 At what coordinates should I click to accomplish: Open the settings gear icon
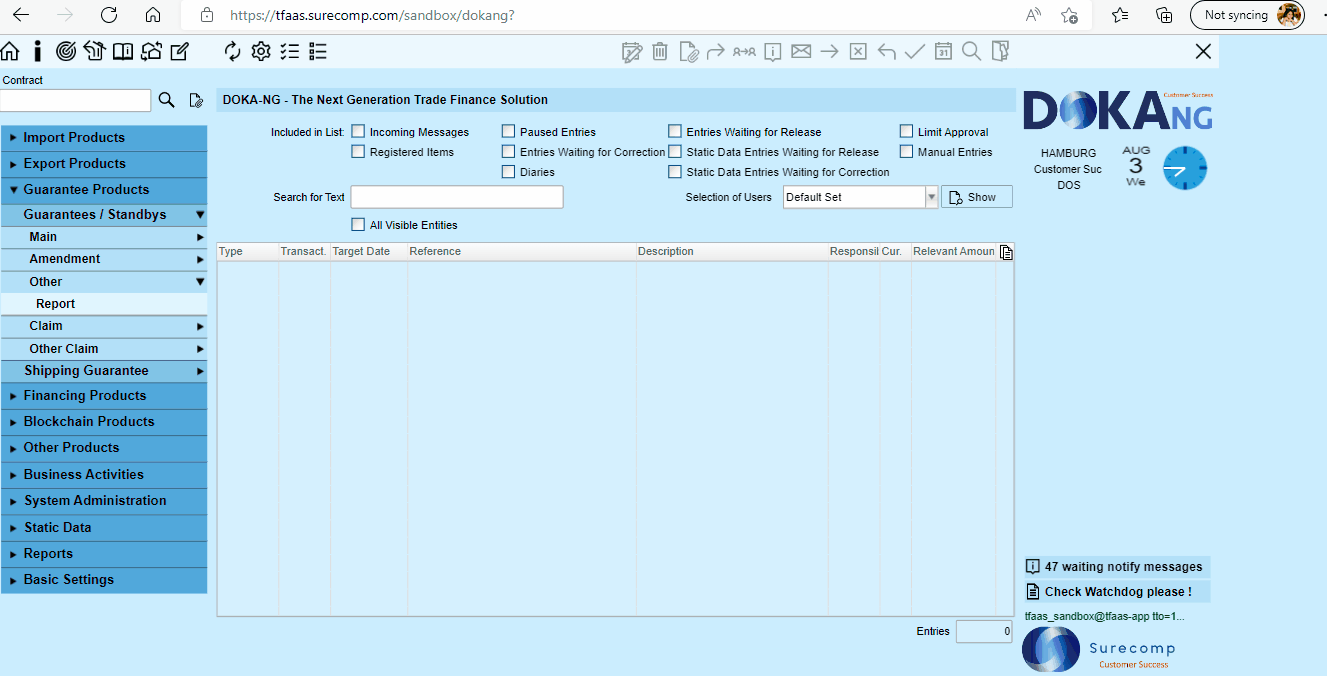(261, 51)
